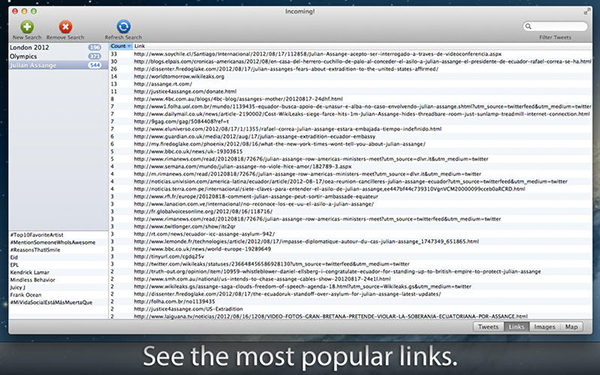Image resolution: width=600 pixels, height=375 pixels.
Task: Open the justice4assange.com/donate.html link
Action: click(x=185, y=91)
